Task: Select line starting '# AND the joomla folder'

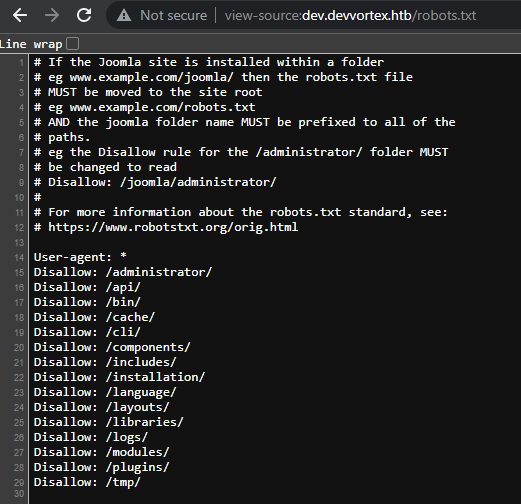Action: pyautogui.click(x=244, y=122)
